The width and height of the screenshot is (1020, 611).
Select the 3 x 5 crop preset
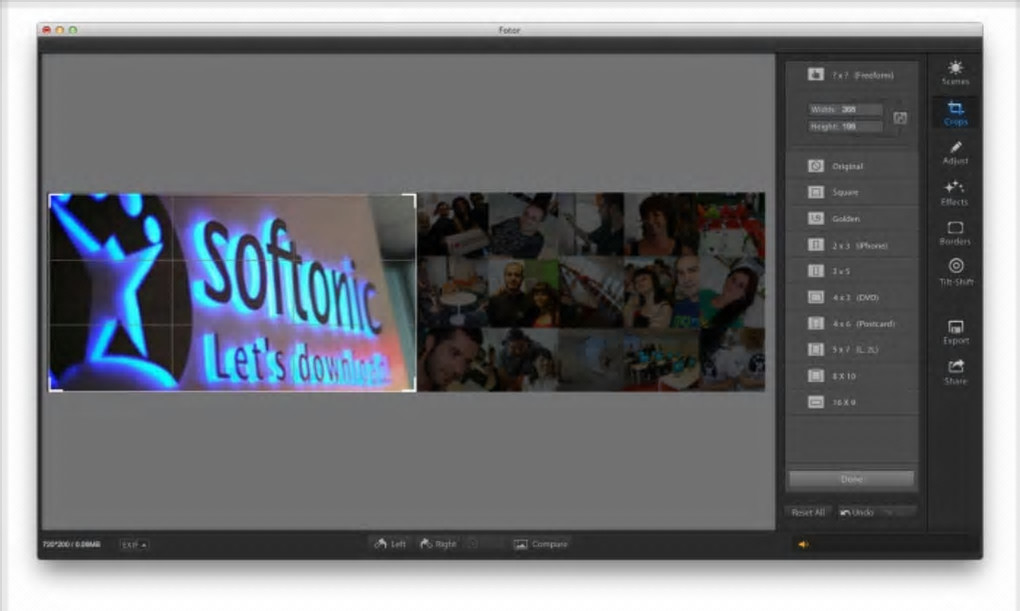852,271
